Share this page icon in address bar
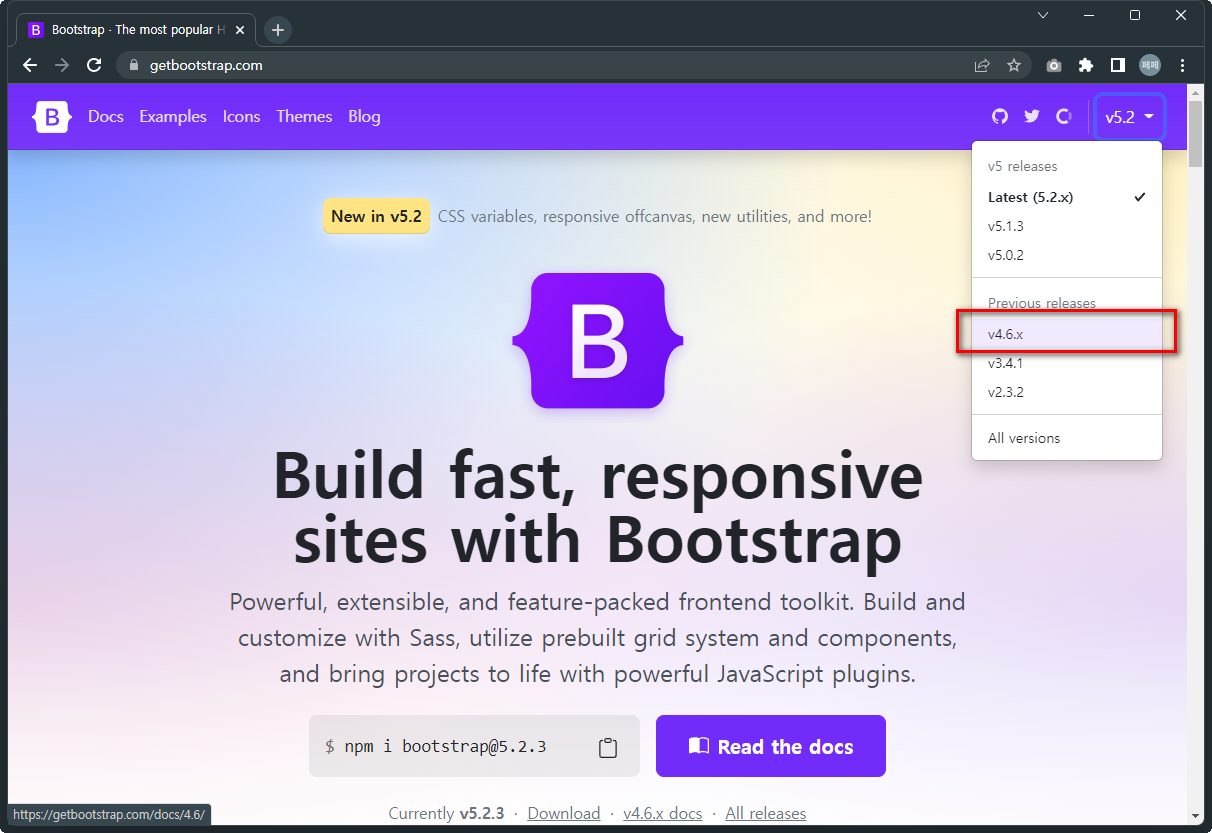Image resolution: width=1212 pixels, height=833 pixels. click(982, 65)
